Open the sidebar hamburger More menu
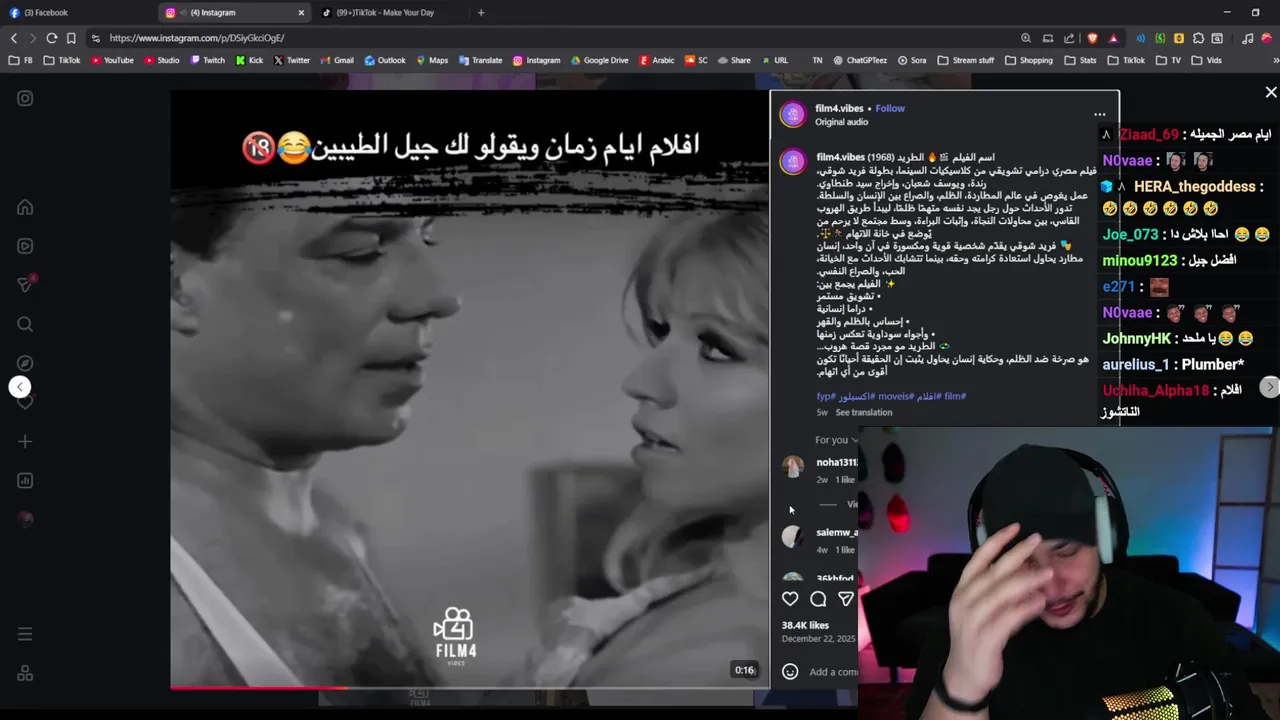1280x720 pixels. point(25,634)
